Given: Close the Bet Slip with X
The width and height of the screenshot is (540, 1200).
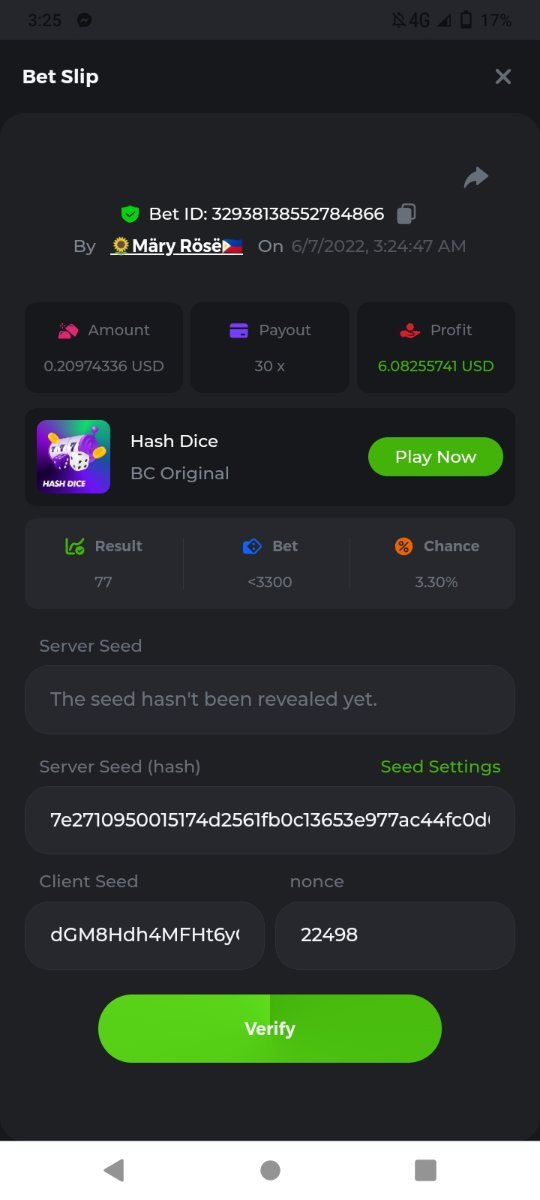Looking at the screenshot, I should pos(503,77).
